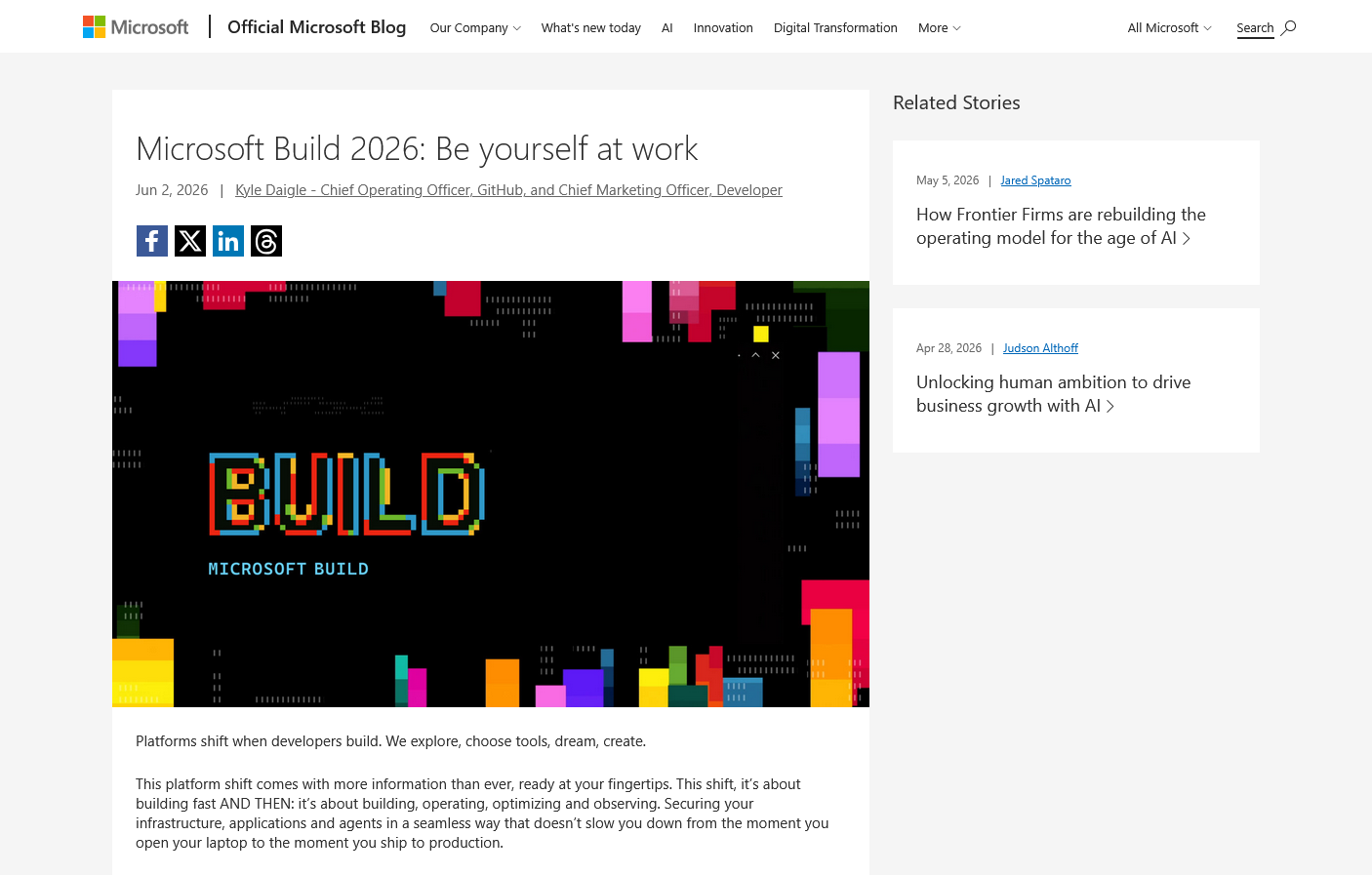Viewport: 1372px width, 875px height.
Task: Expand the Our Company menu
Action: tap(475, 28)
